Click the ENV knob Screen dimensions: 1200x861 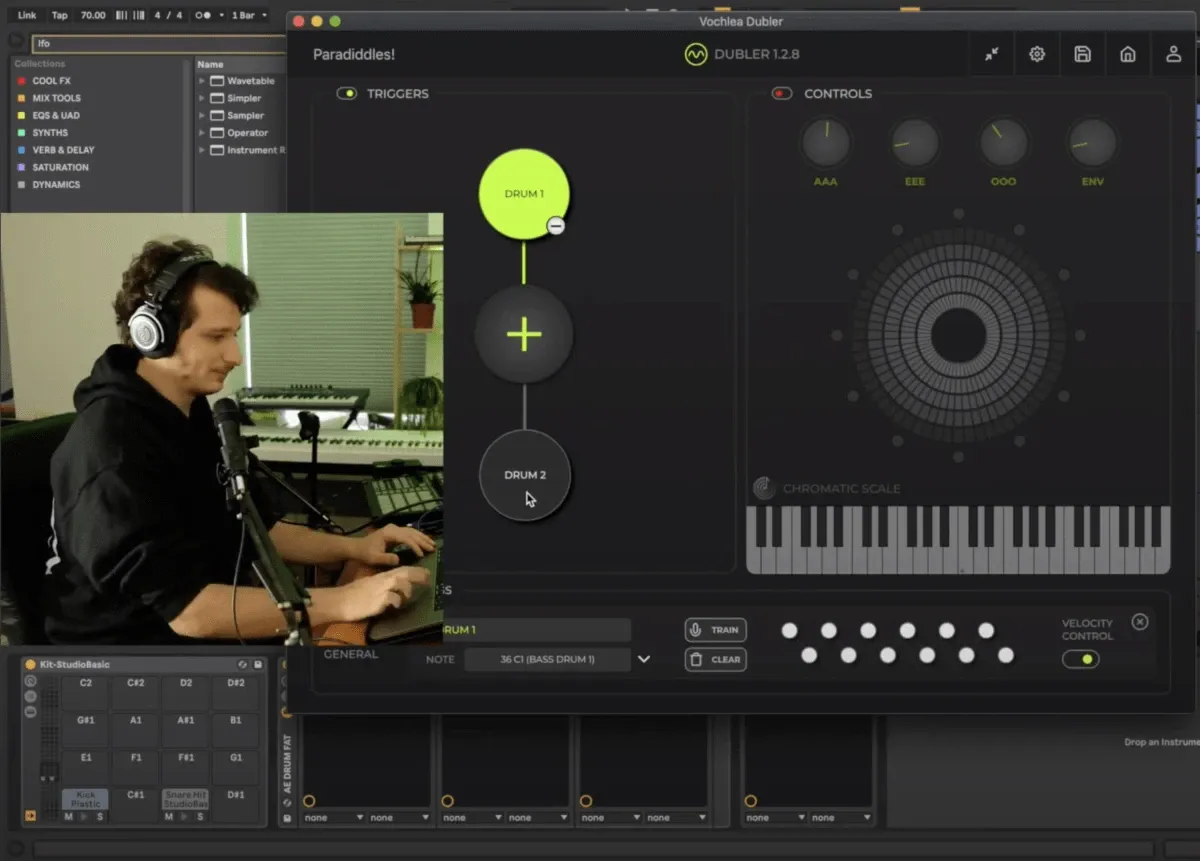1092,143
